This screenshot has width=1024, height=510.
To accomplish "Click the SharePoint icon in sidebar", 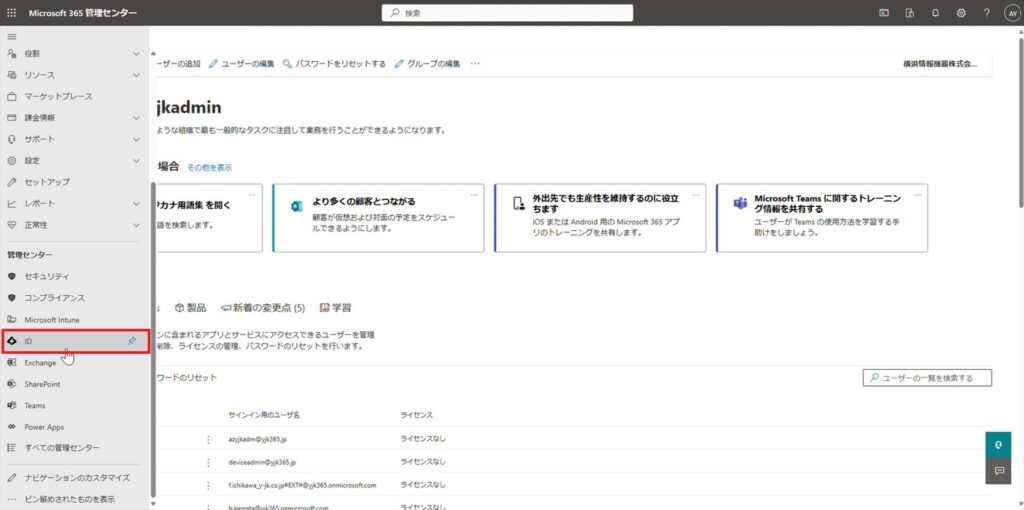I will pyautogui.click(x=11, y=384).
